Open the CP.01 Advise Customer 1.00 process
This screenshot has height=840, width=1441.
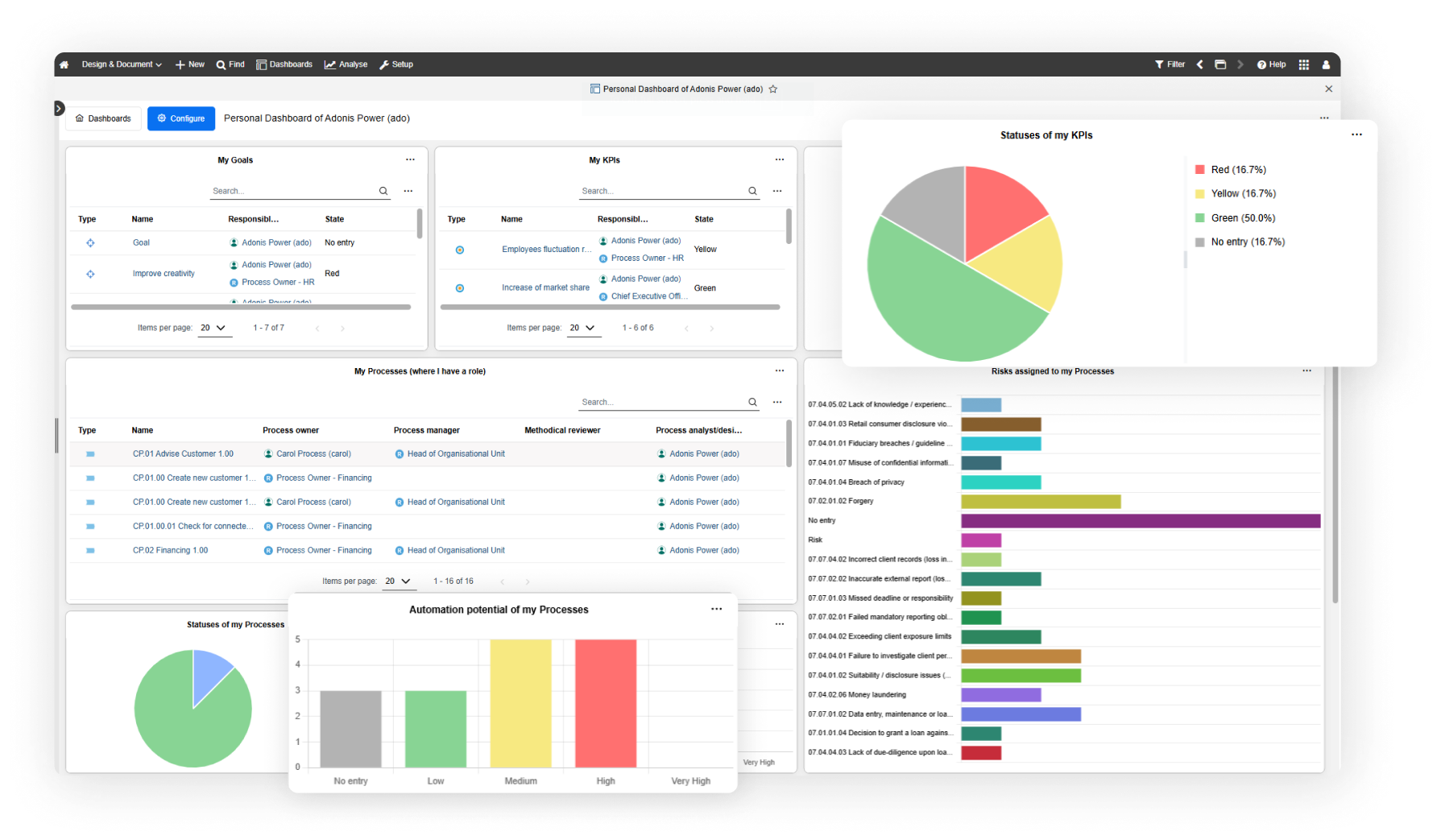click(x=183, y=454)
